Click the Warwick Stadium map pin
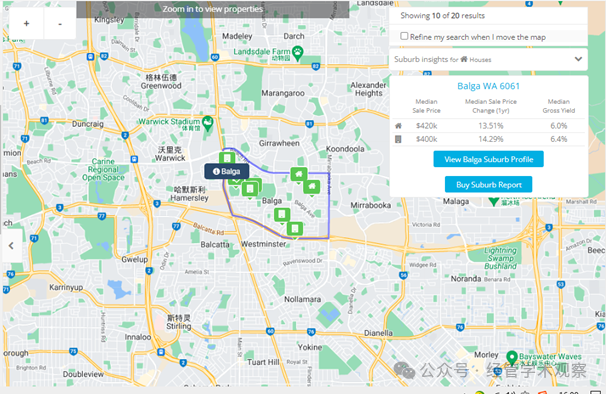The width and height of the screenshot is (606, 394). [208, 123]
